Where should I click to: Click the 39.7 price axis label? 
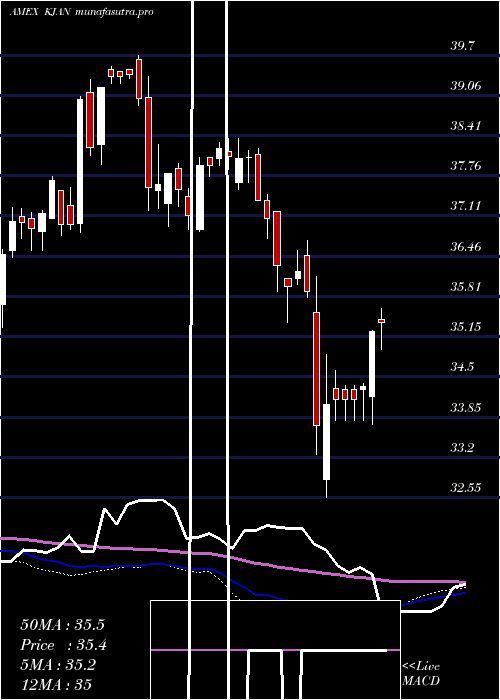[463, 46]
